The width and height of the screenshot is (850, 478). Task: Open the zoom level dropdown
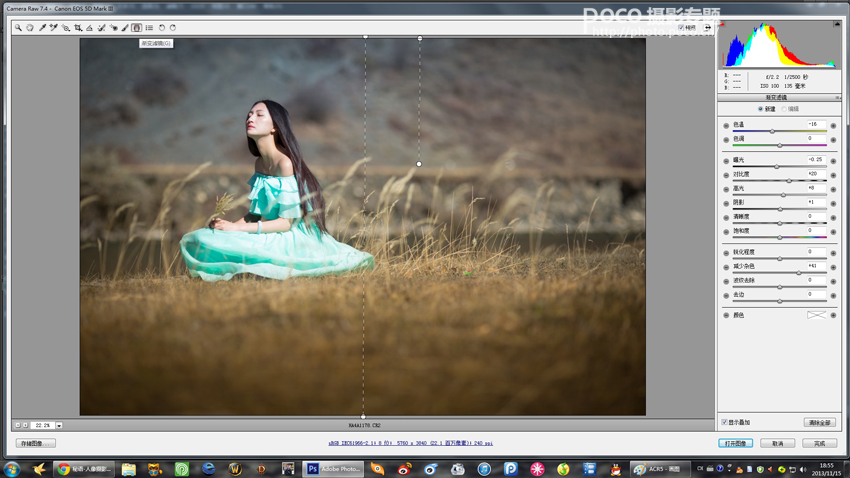59,426
